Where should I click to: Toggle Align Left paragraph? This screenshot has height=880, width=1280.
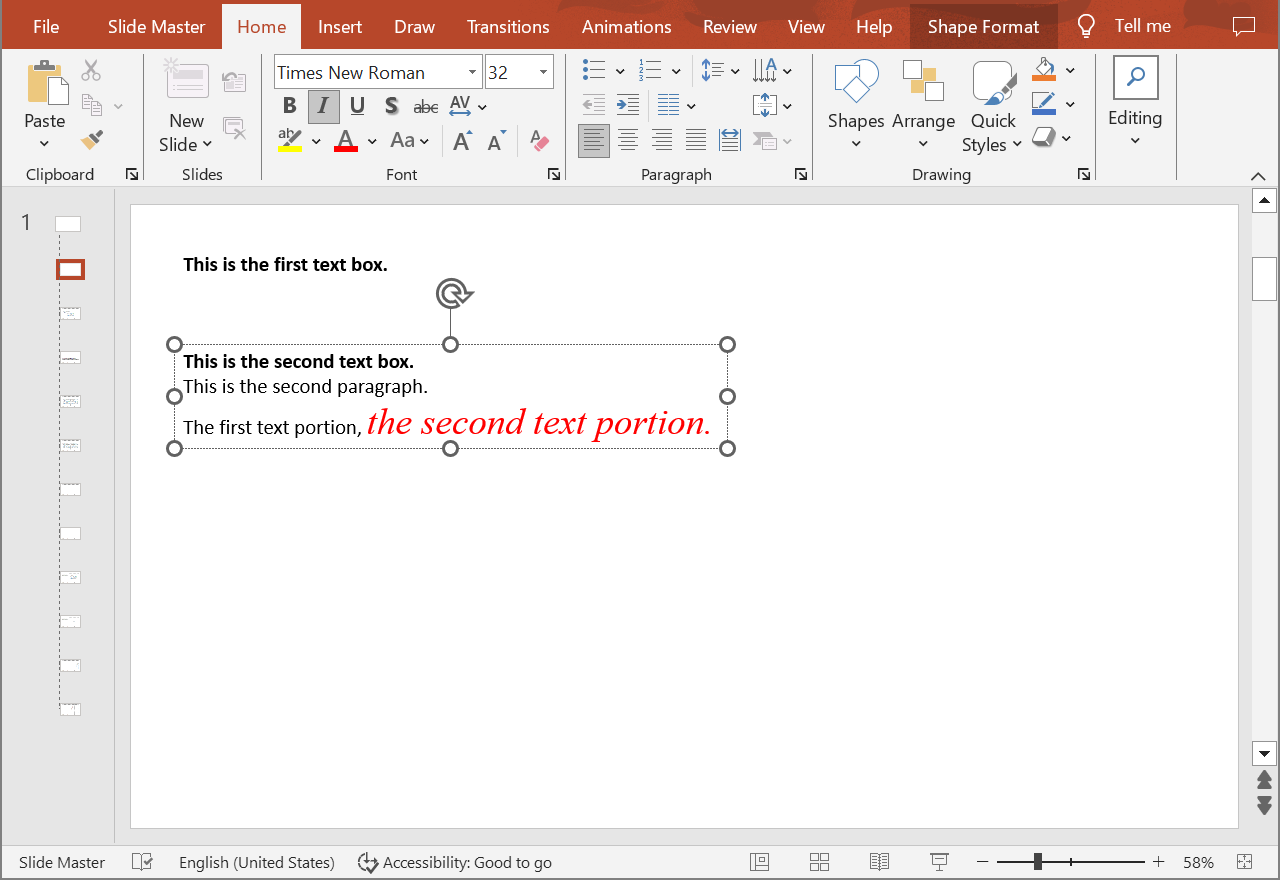click(x=594, y=140)
